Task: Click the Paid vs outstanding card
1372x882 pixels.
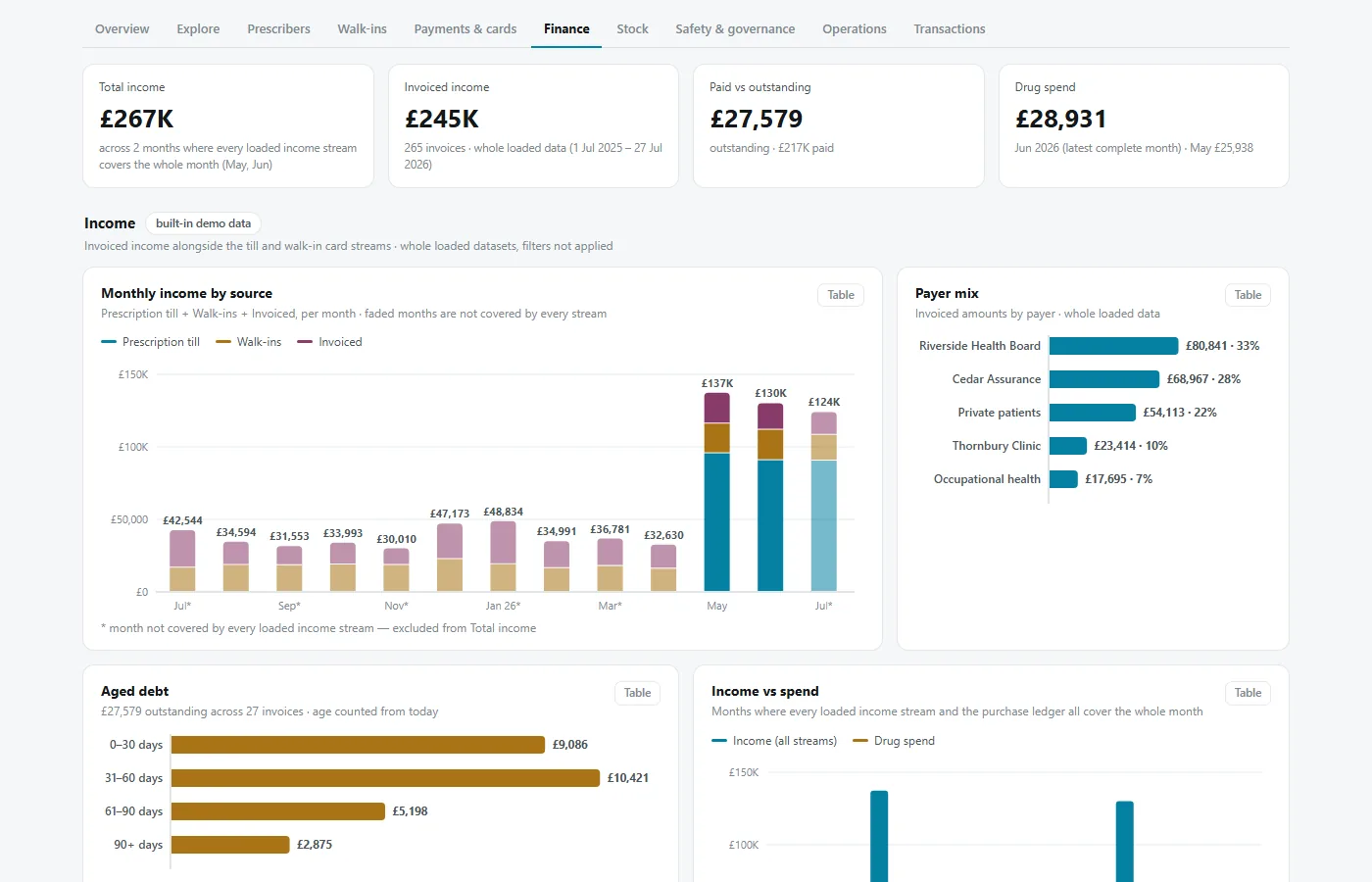Action: tap(839, 125)
